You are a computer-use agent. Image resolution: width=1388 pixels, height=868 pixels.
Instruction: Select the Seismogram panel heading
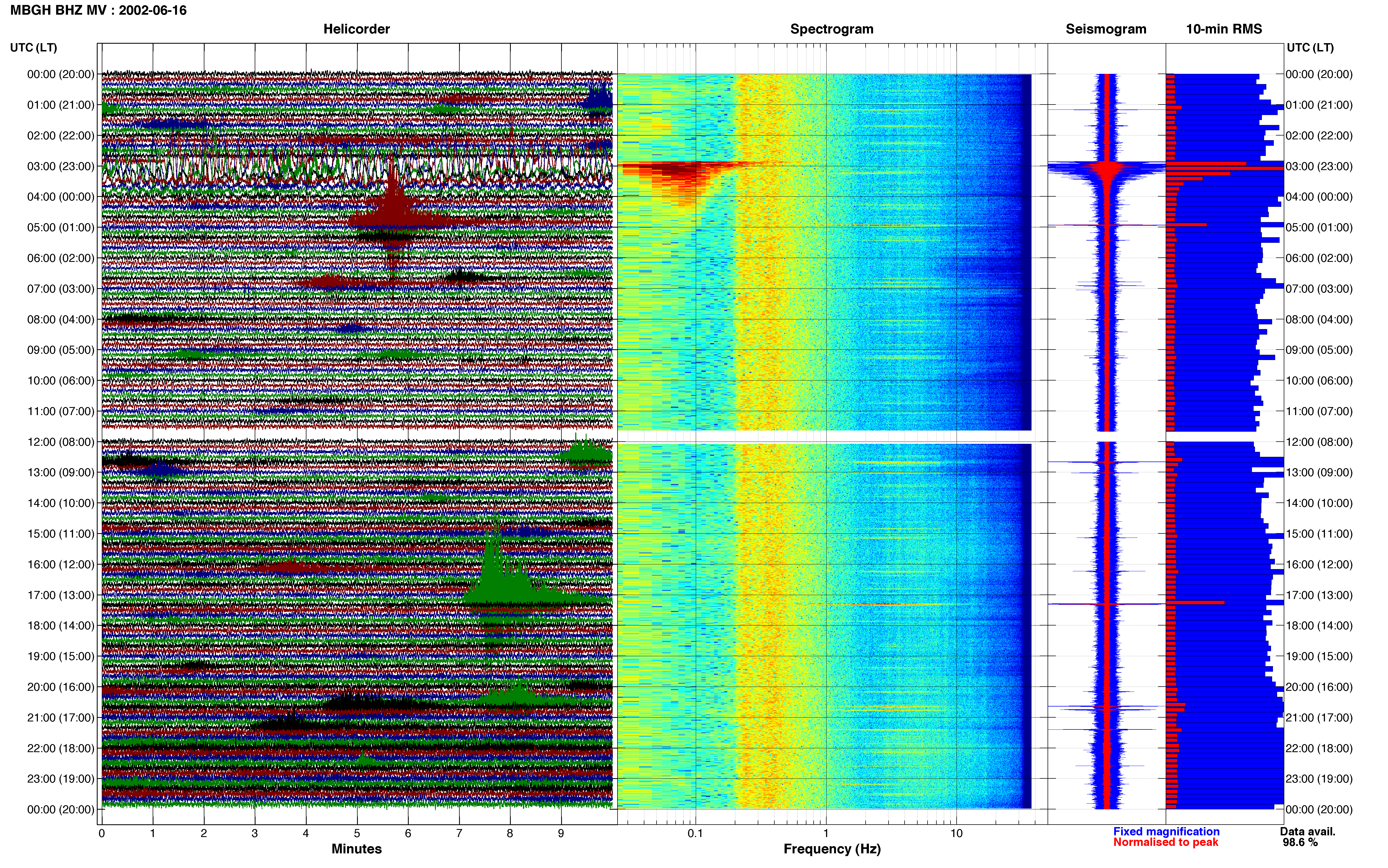[1106, 29]
